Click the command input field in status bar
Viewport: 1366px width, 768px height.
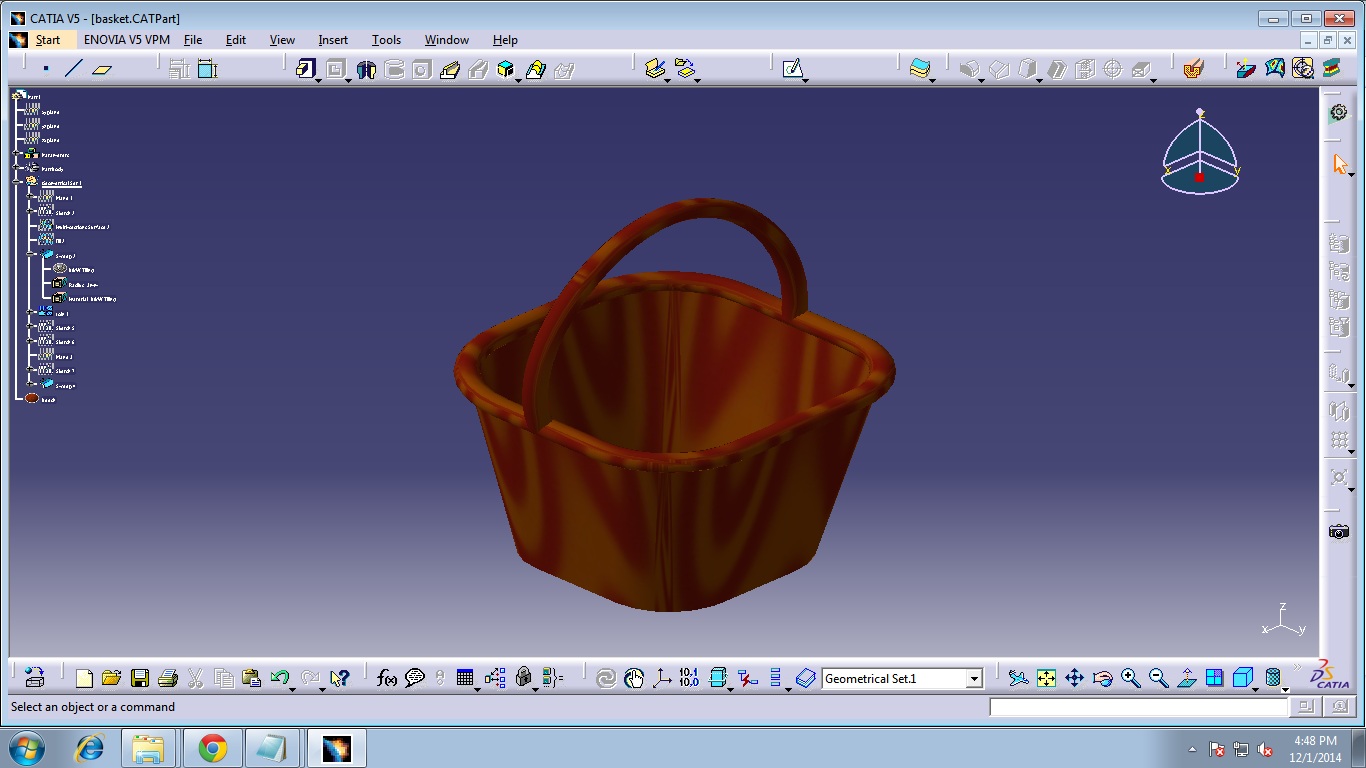[1138, 707]
